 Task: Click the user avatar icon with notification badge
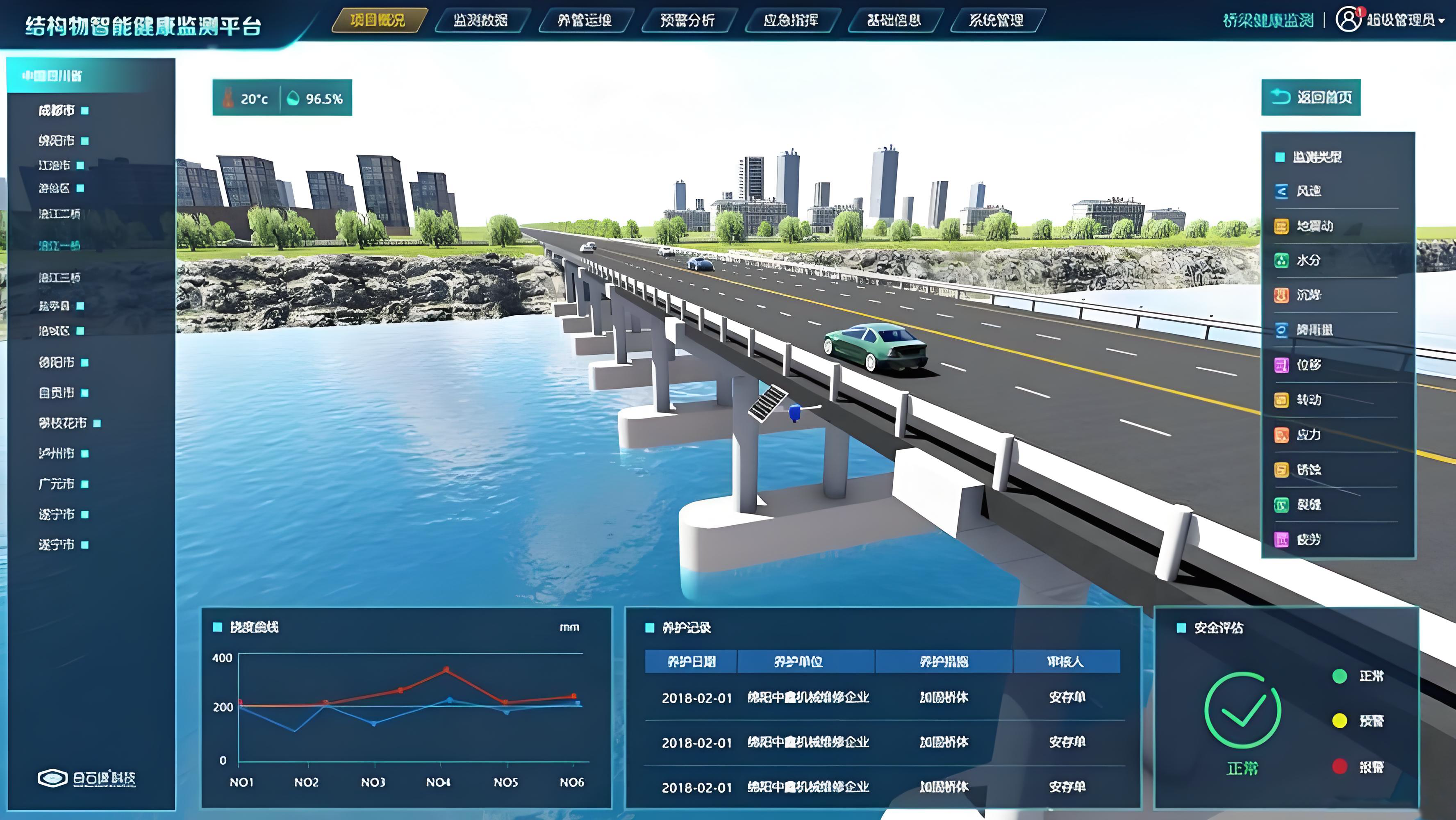(1348, 20)
